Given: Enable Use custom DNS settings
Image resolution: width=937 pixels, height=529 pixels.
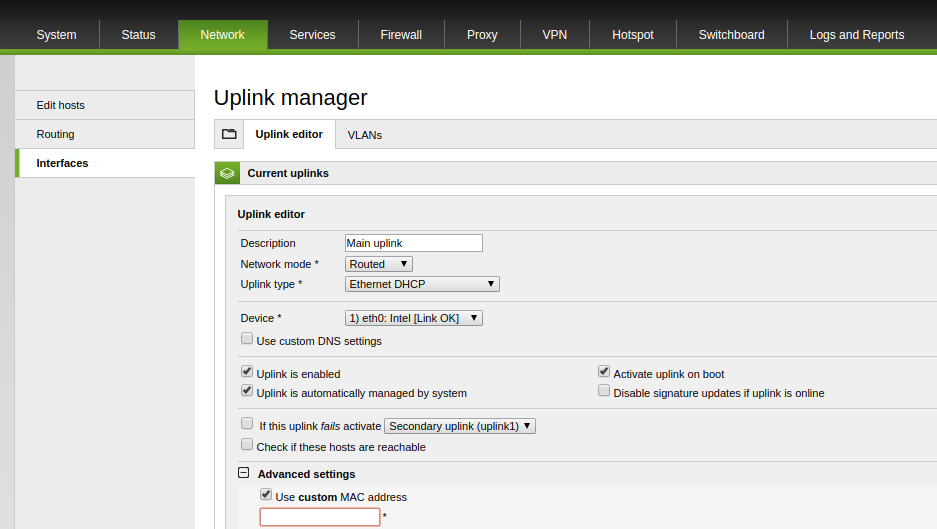Looking at the screenshot, I should tap(247, 340).
